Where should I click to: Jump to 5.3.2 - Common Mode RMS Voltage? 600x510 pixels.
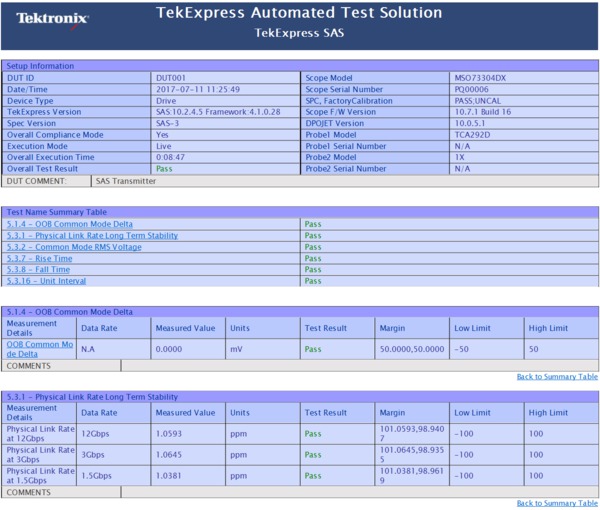[x=74, y=247]
